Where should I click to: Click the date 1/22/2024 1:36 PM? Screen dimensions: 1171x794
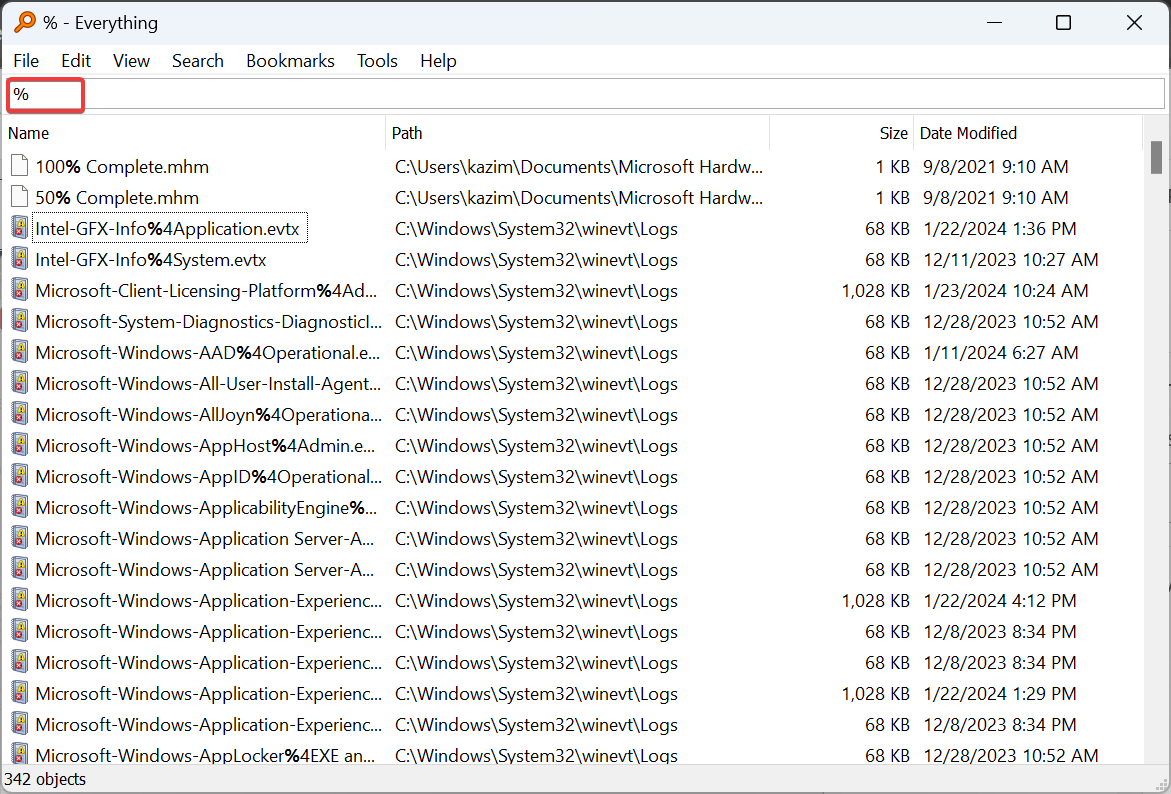point(1000,229)
